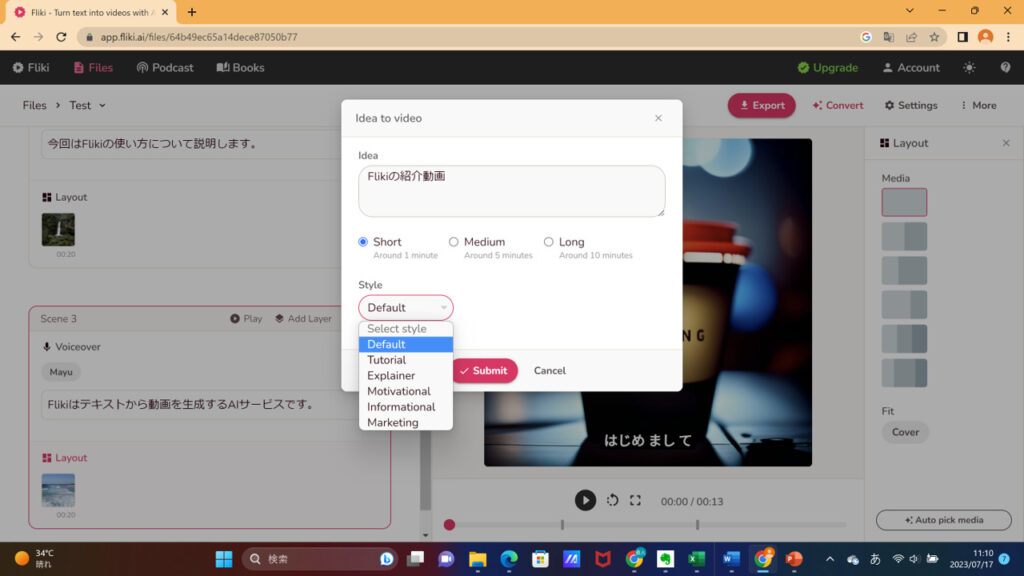Screen dimensions: 1024x576
Task: Open the Fliki home logo
Action: point(31,67)
